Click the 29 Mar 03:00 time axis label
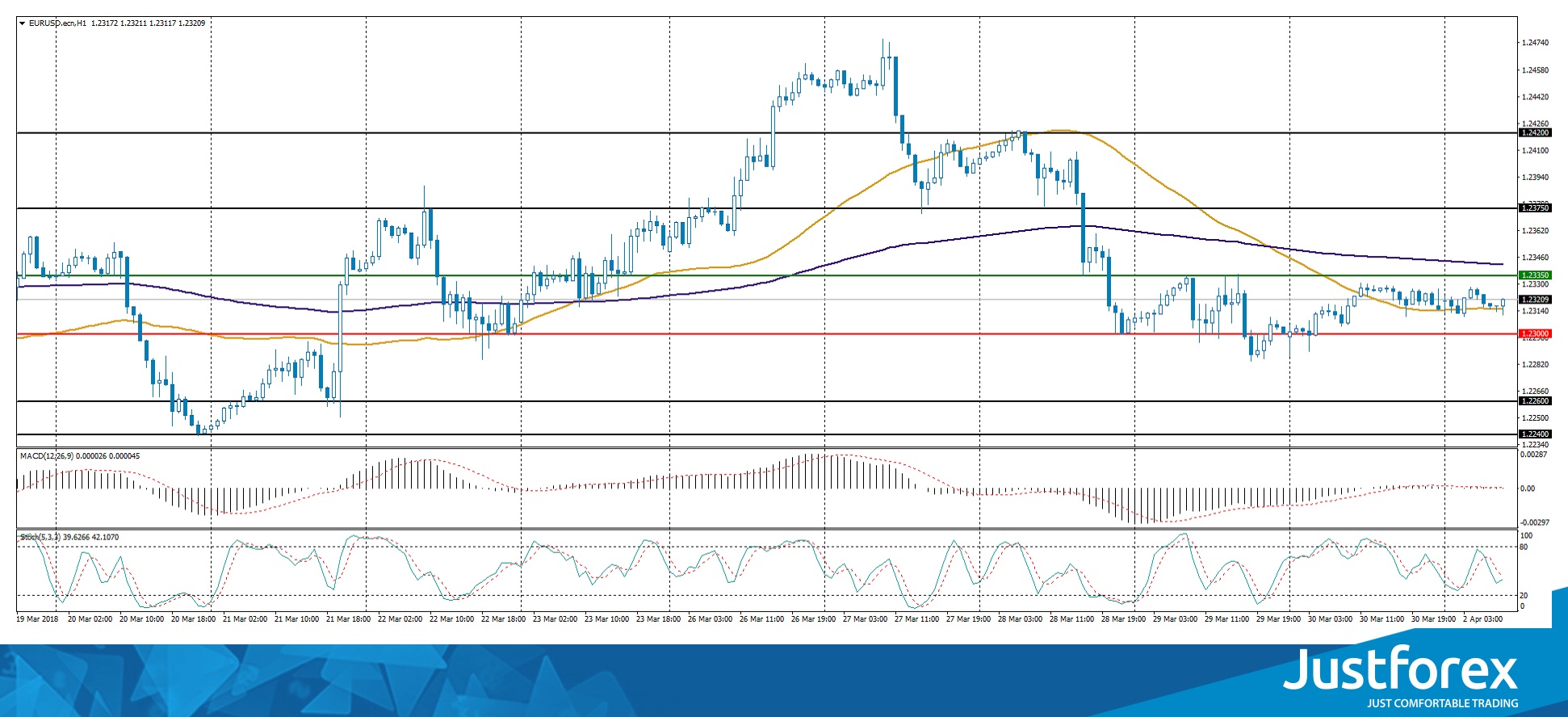This screenshot has height=717, width=1568. 1175,619
